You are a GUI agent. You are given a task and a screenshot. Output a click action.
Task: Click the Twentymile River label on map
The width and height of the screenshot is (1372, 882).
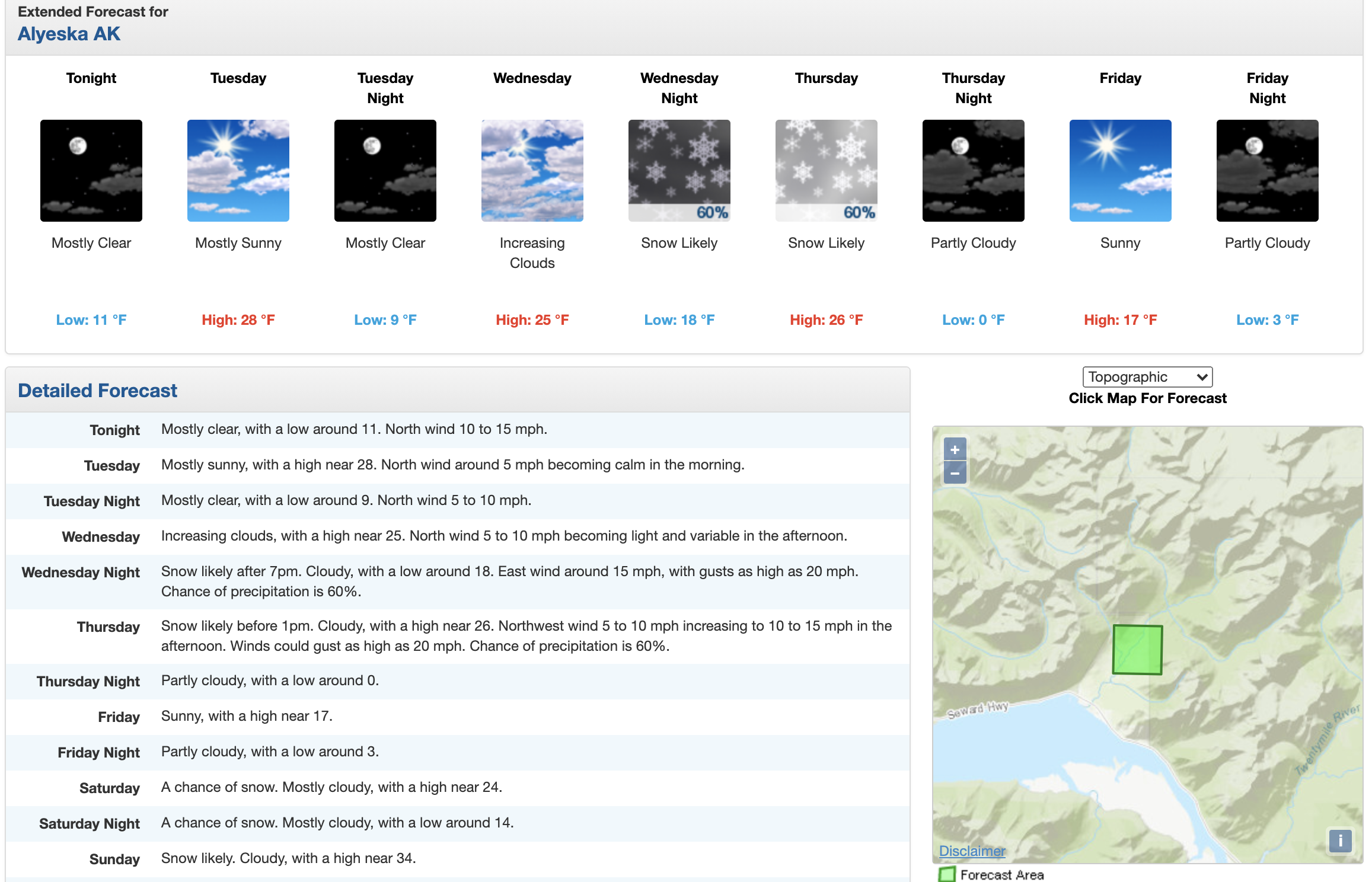coord(1327,739)
